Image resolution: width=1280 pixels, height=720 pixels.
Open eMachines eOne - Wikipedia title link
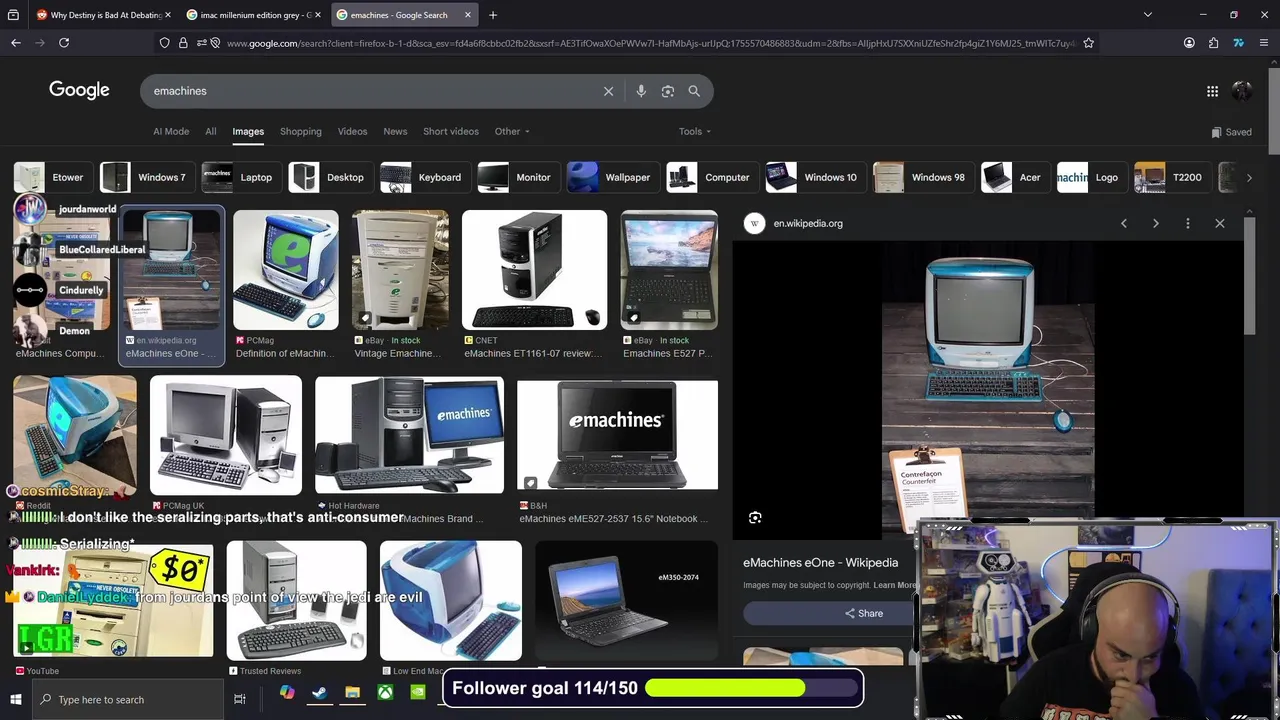coord(821,563)
